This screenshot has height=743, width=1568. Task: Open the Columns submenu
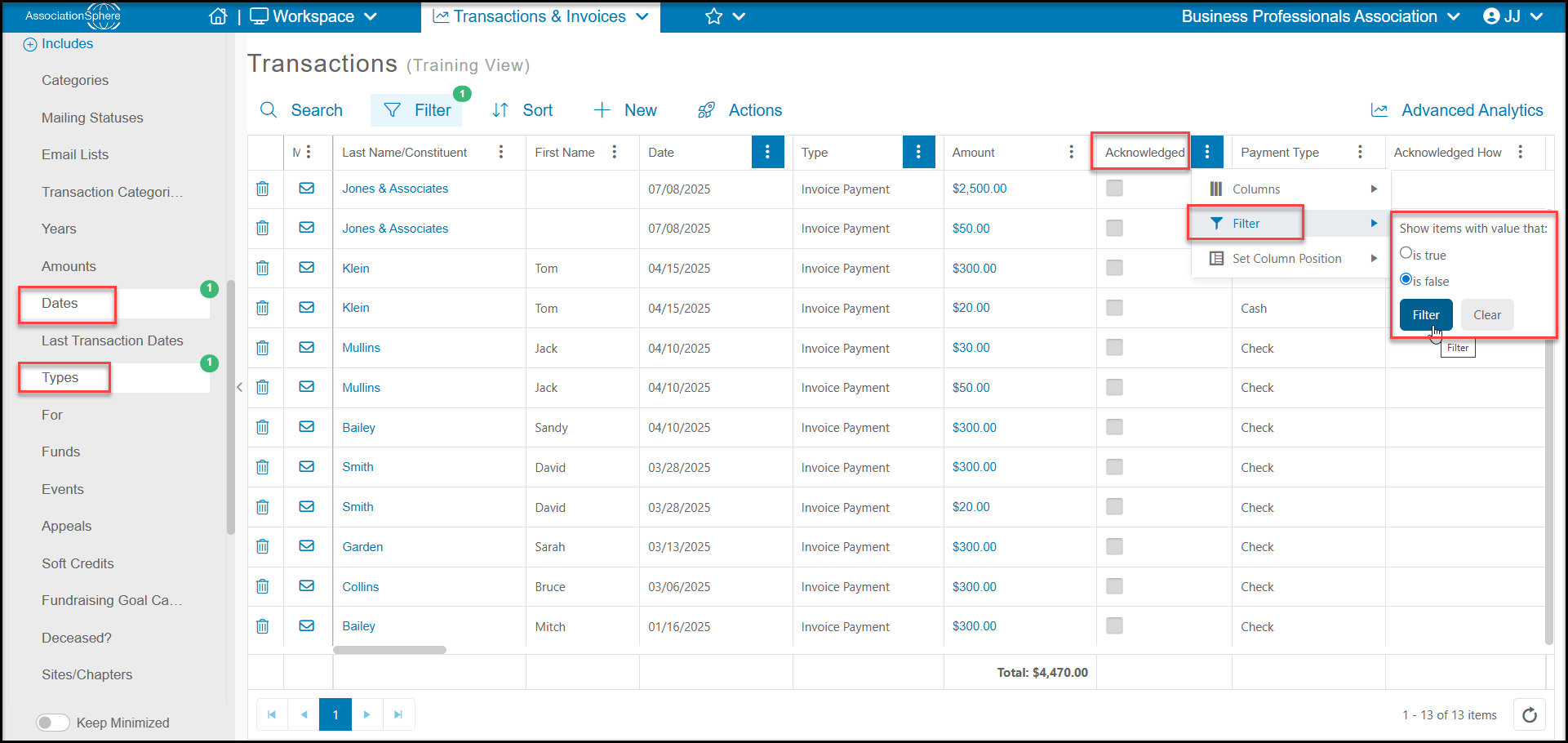tap(1293, 189)
